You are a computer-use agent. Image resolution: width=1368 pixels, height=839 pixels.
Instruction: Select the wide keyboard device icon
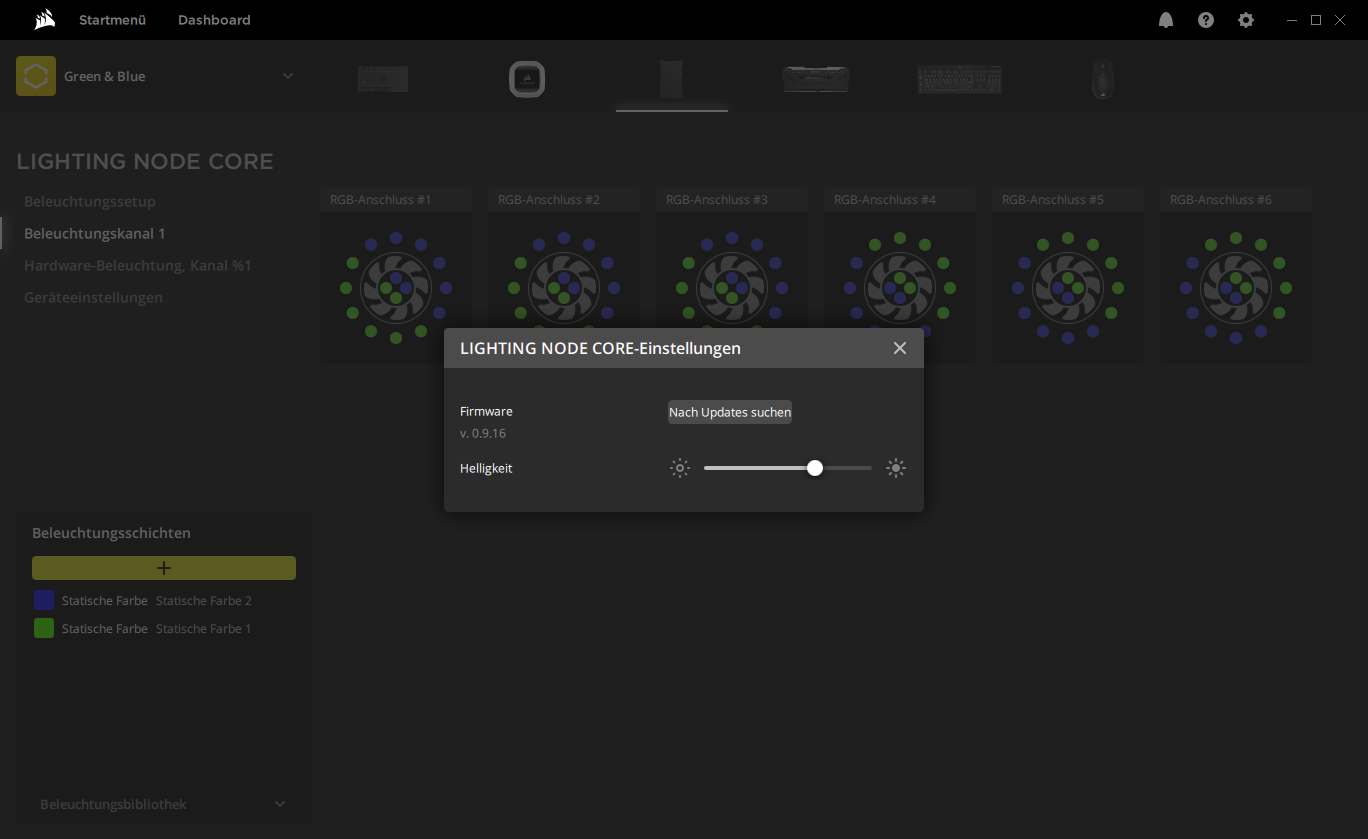click(960, 79)
